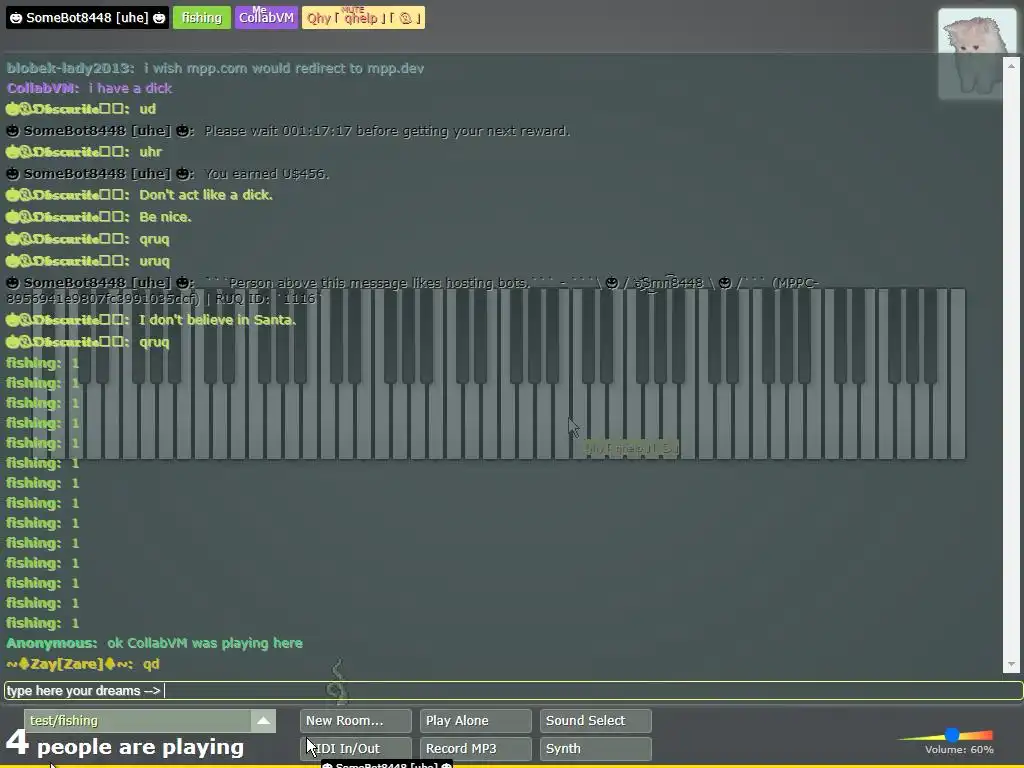Focus the chat message input field
Image resolution: width=1024 pixels, height=768 pixels.
513,691
